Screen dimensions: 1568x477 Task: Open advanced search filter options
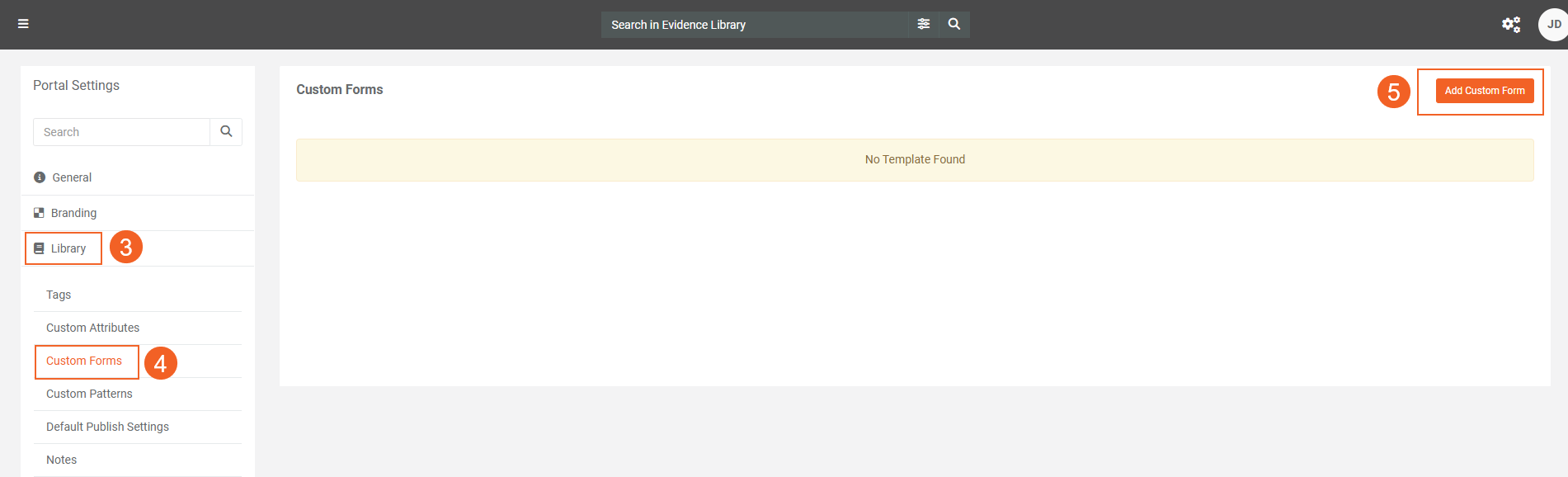(924, 24)
